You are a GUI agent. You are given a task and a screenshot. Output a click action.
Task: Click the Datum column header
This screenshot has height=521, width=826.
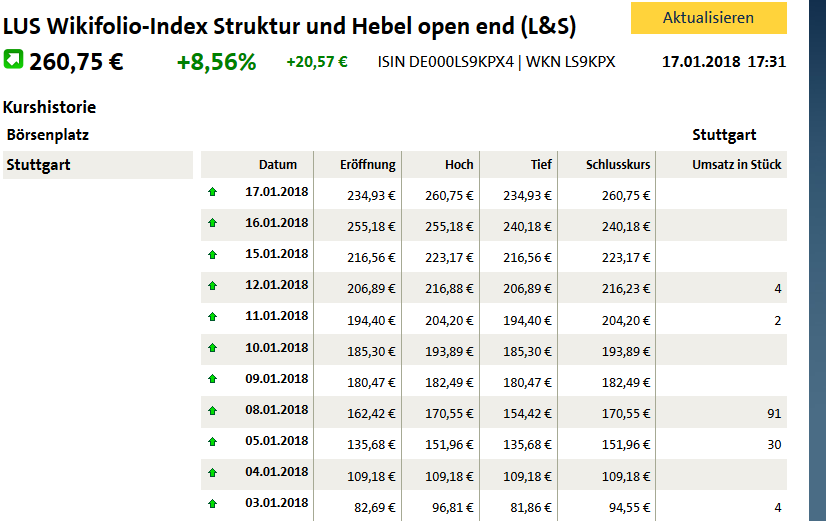point(278,165)
